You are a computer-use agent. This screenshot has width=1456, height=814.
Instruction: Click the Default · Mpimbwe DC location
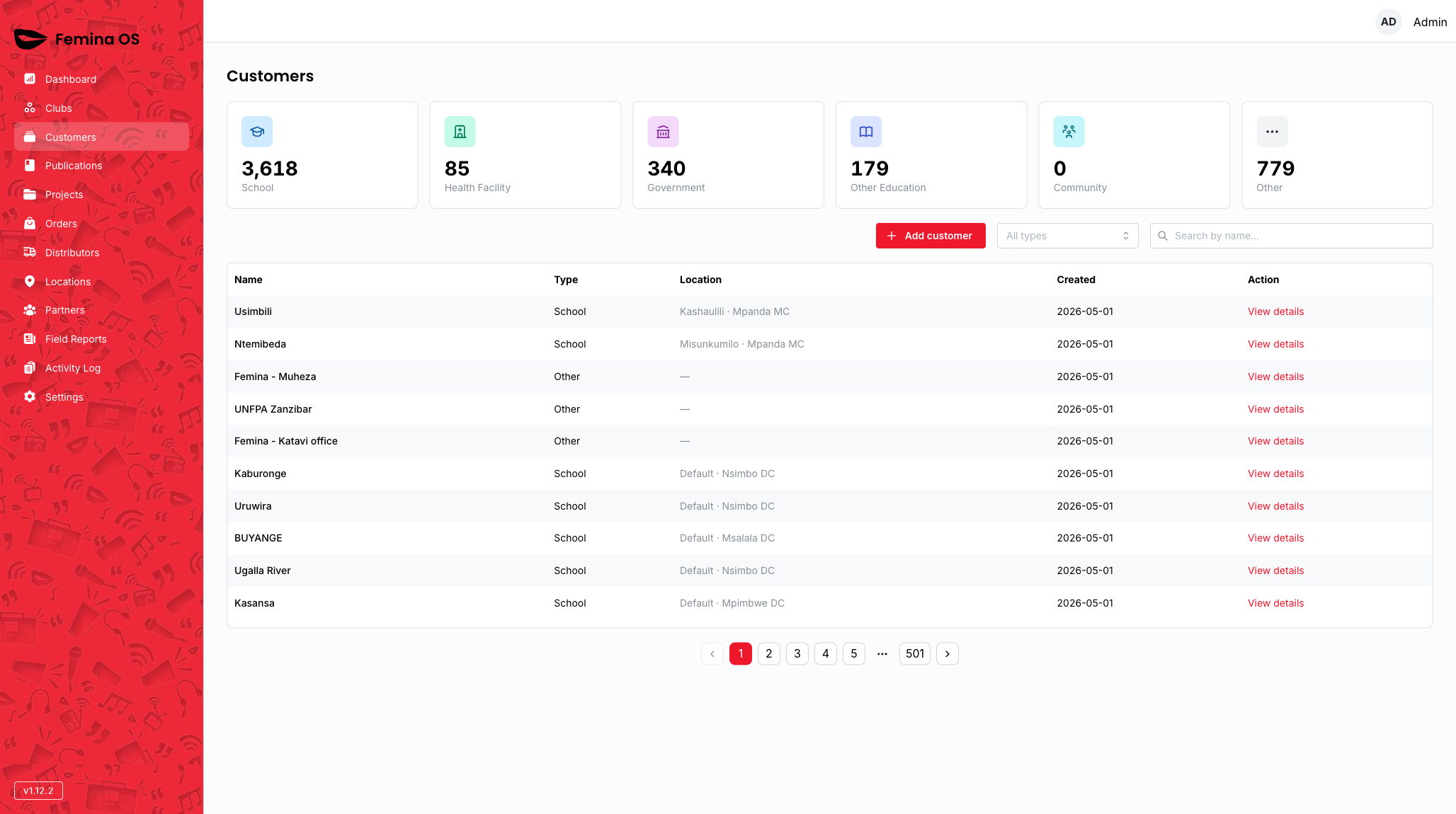pyautogui.click(x=732, y=603)
